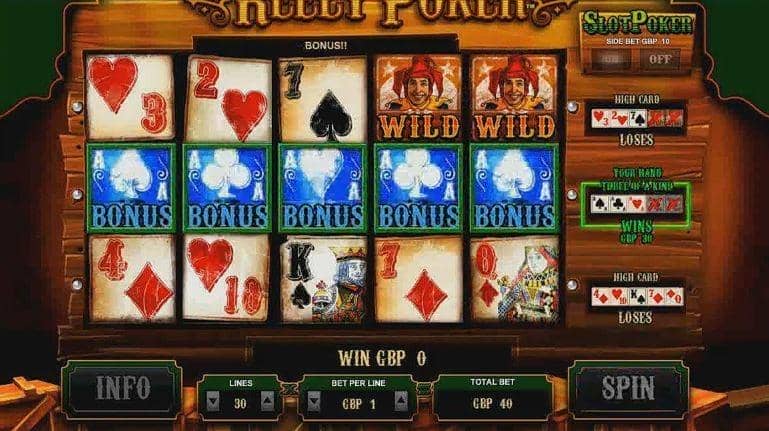Viewport: 769px width, 431px height.
Task: Click the center heart Bonus symbol
Action: point(323,188)
